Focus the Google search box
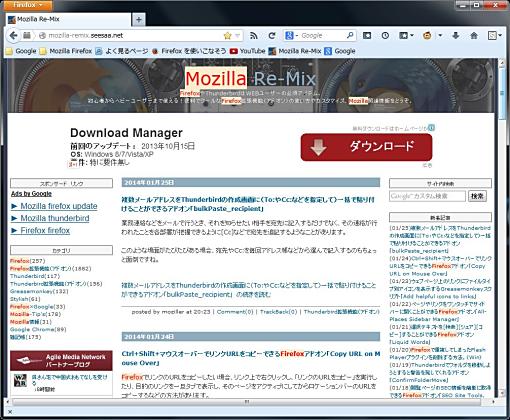510x420 pixels. (x=322, y=36)
